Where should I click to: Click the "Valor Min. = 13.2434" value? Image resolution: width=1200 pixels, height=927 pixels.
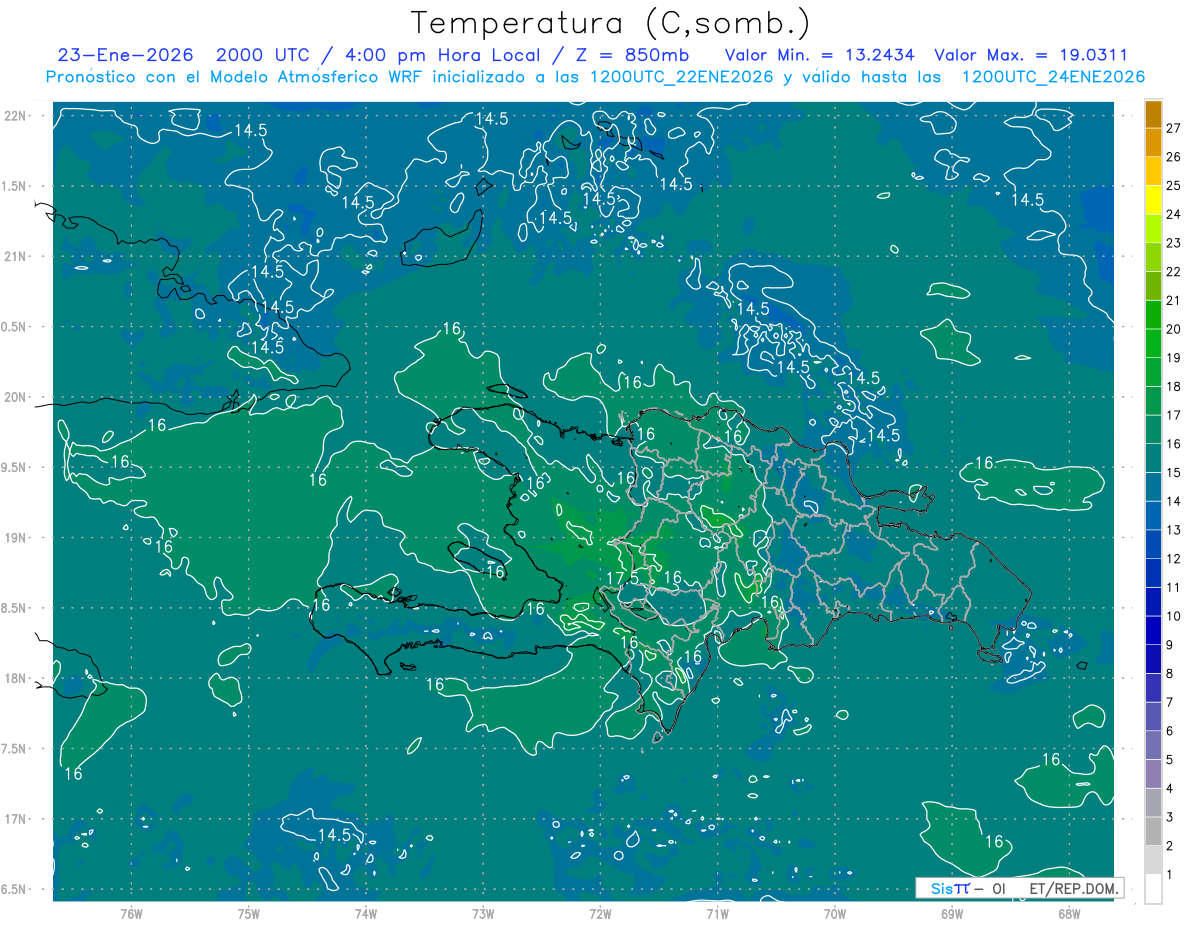click(x=820, y=55)
